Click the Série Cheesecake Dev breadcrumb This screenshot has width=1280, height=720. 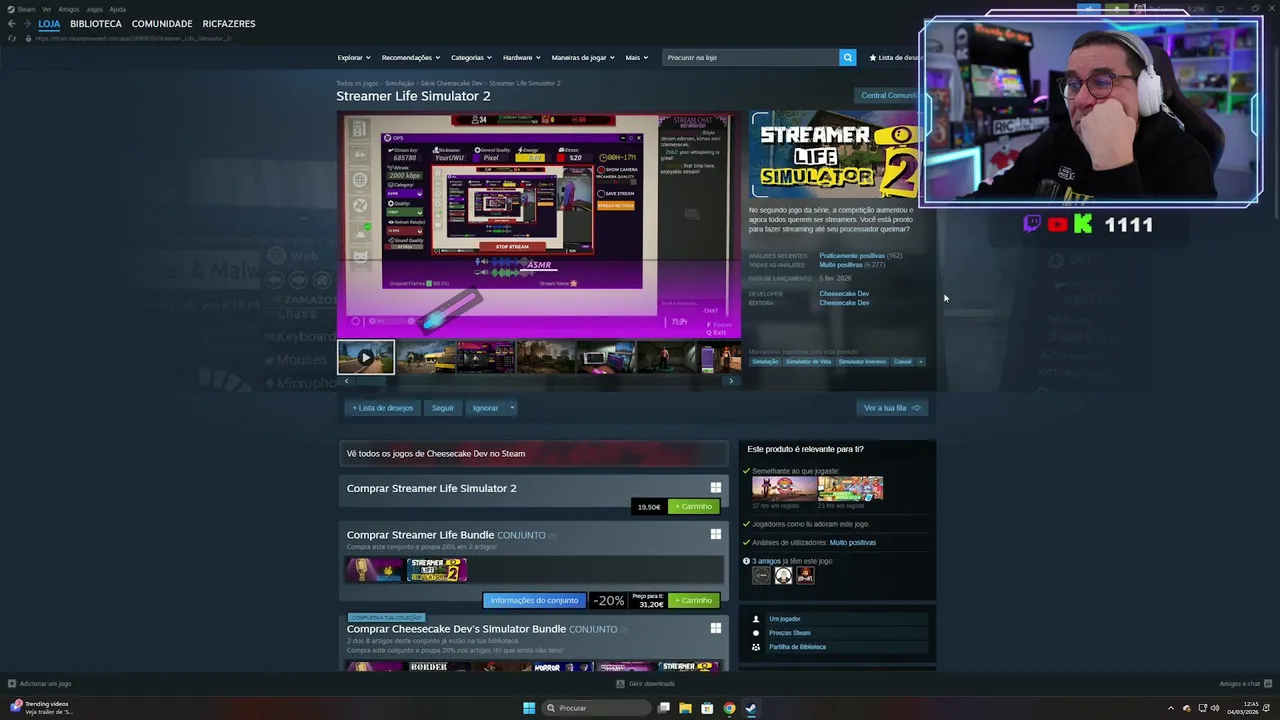coord(451,83)
